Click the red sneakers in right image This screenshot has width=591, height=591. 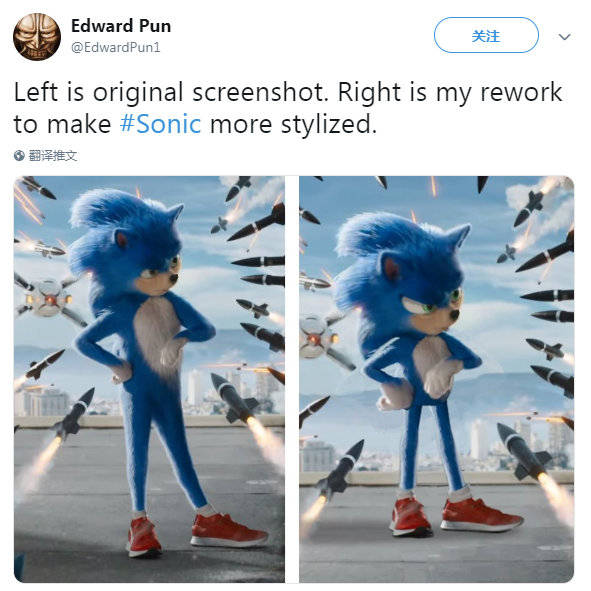tap(455, 516)
